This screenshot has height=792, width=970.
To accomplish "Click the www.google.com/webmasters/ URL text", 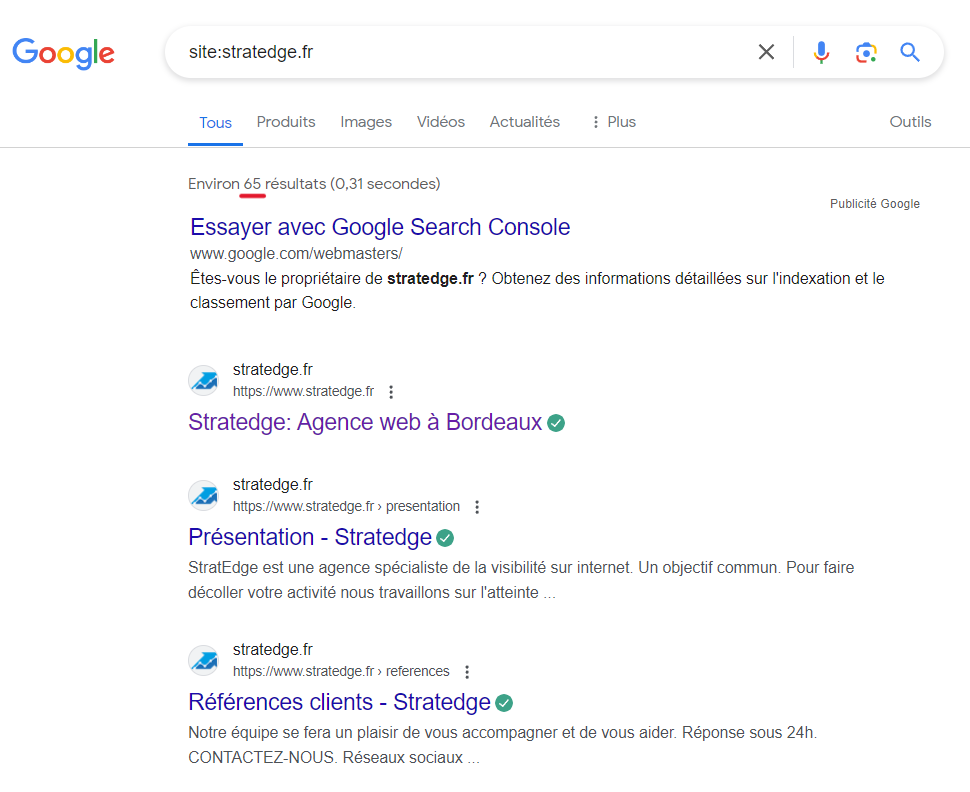I will click(296, 254).
